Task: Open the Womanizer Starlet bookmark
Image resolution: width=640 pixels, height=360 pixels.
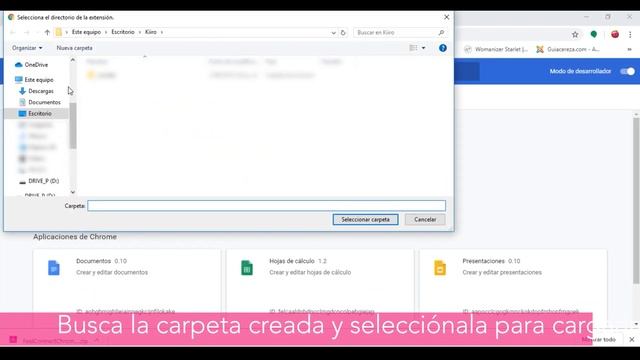Action: [x=496, y=49]
